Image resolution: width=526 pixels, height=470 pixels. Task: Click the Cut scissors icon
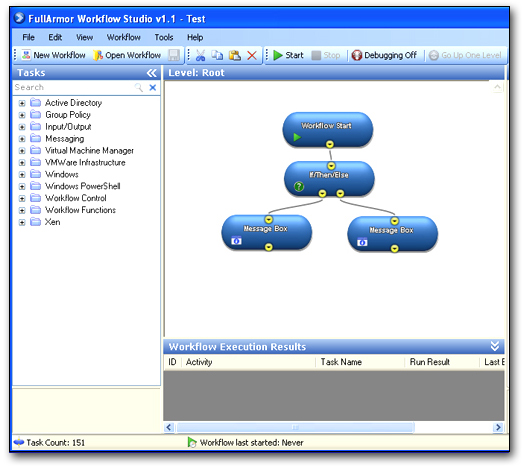200,55
